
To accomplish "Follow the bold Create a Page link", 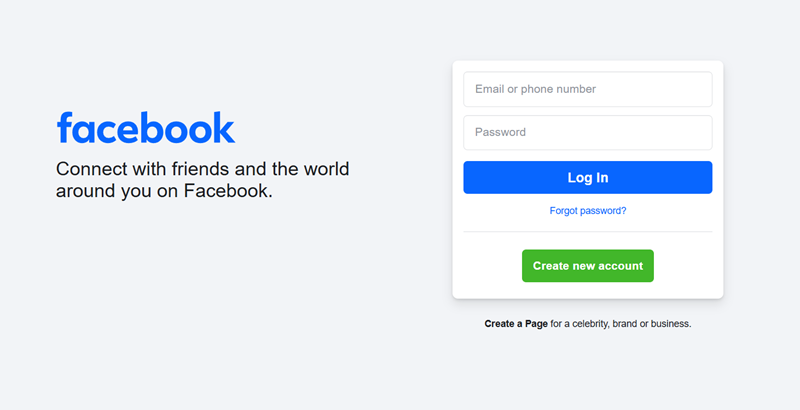I will [x=516, y=324].
